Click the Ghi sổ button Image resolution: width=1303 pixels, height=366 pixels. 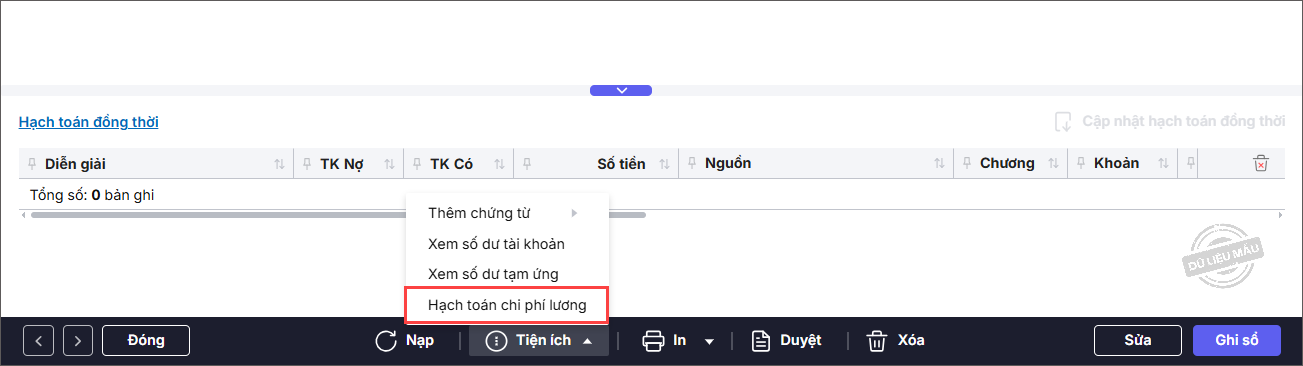pos(1237,341)
